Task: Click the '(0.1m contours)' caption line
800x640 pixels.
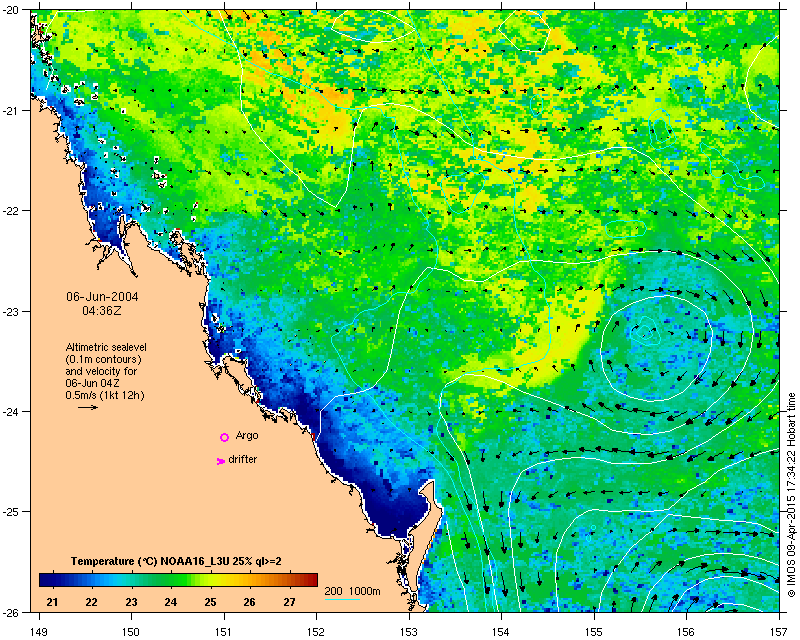Action: click(x=103, y=359)
